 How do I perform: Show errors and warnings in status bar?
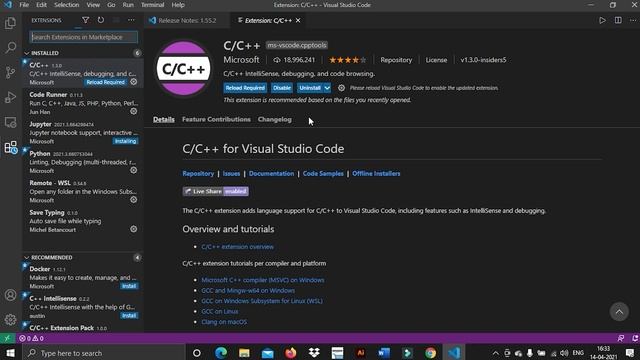[31, 338]
